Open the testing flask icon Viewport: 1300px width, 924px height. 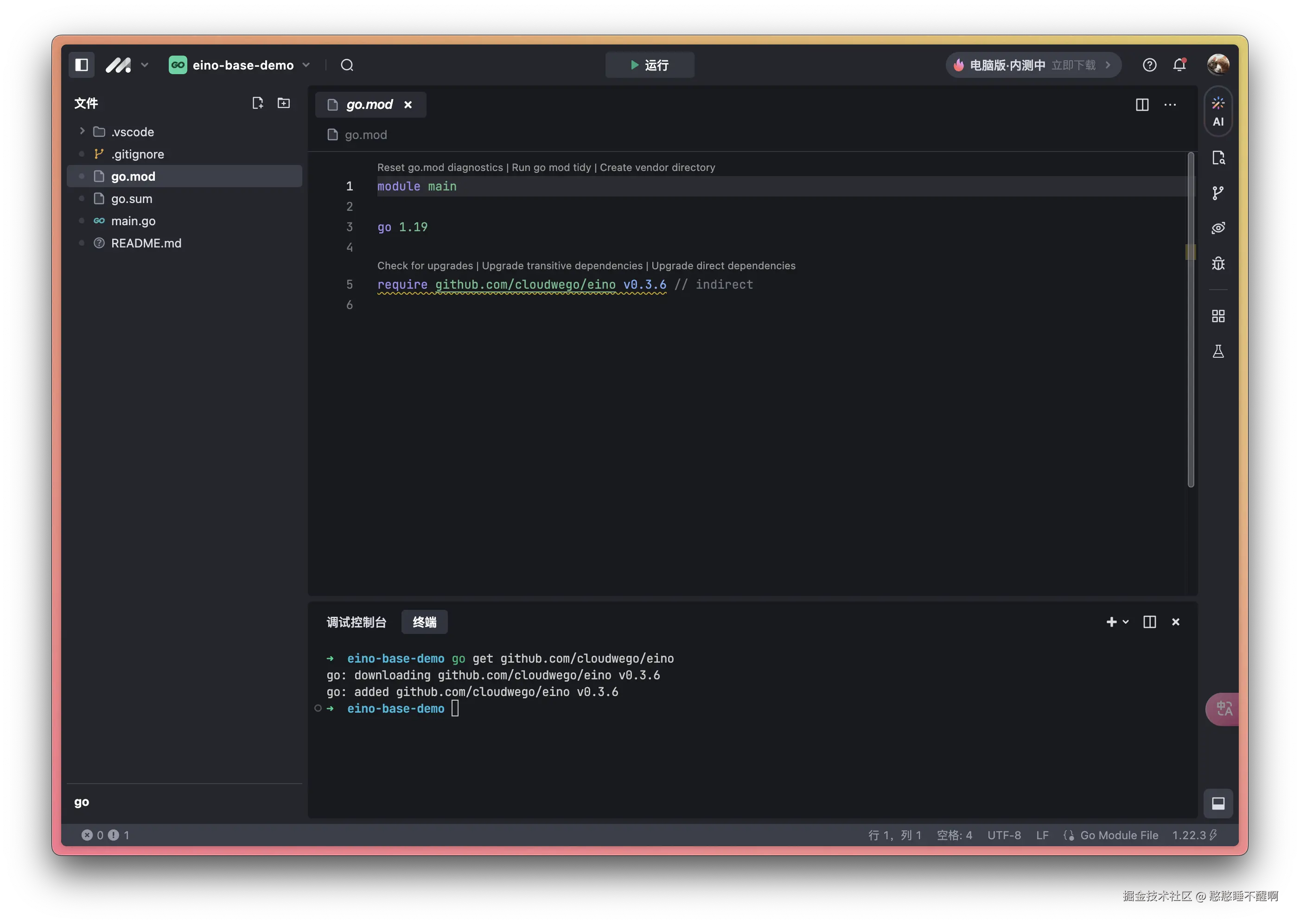[x=1217, y=351]
